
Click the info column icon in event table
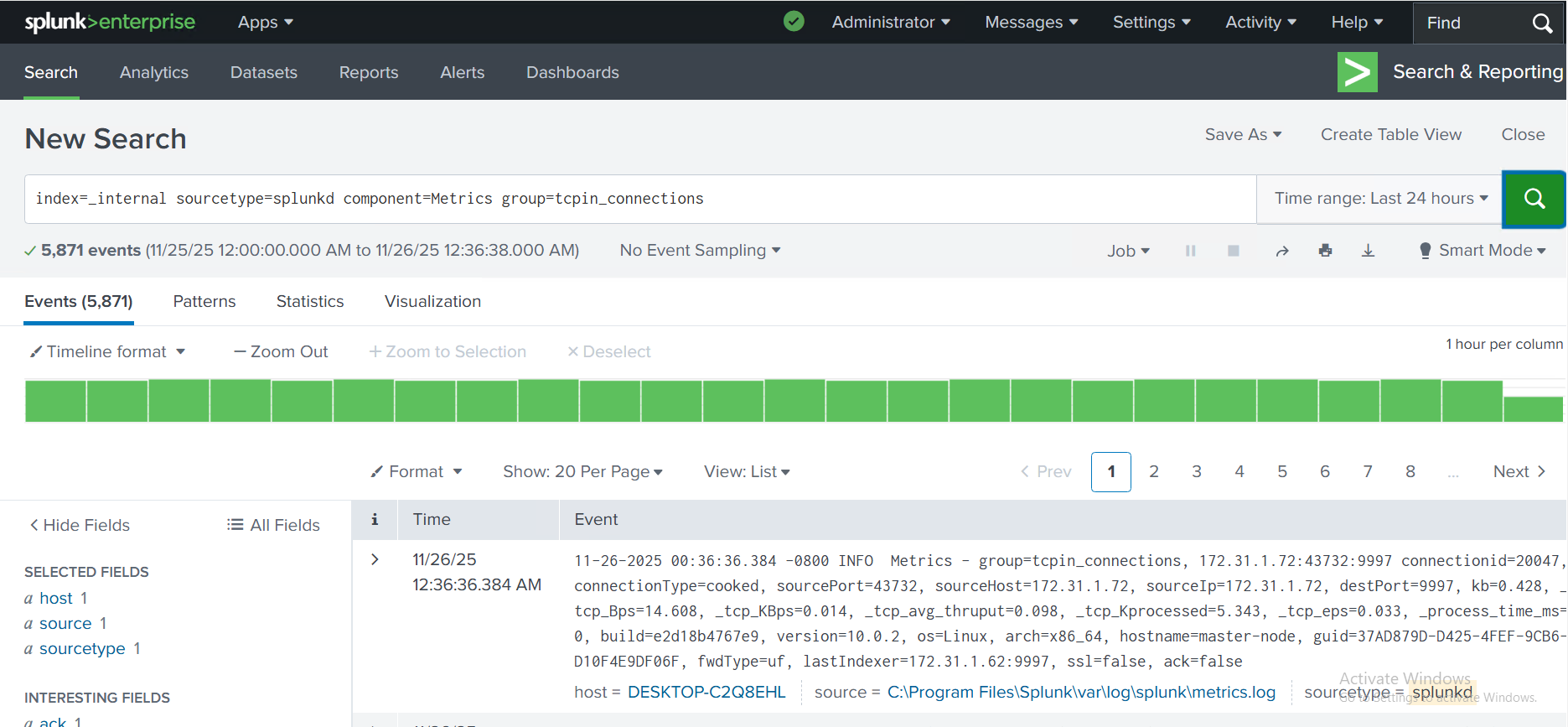375,520
